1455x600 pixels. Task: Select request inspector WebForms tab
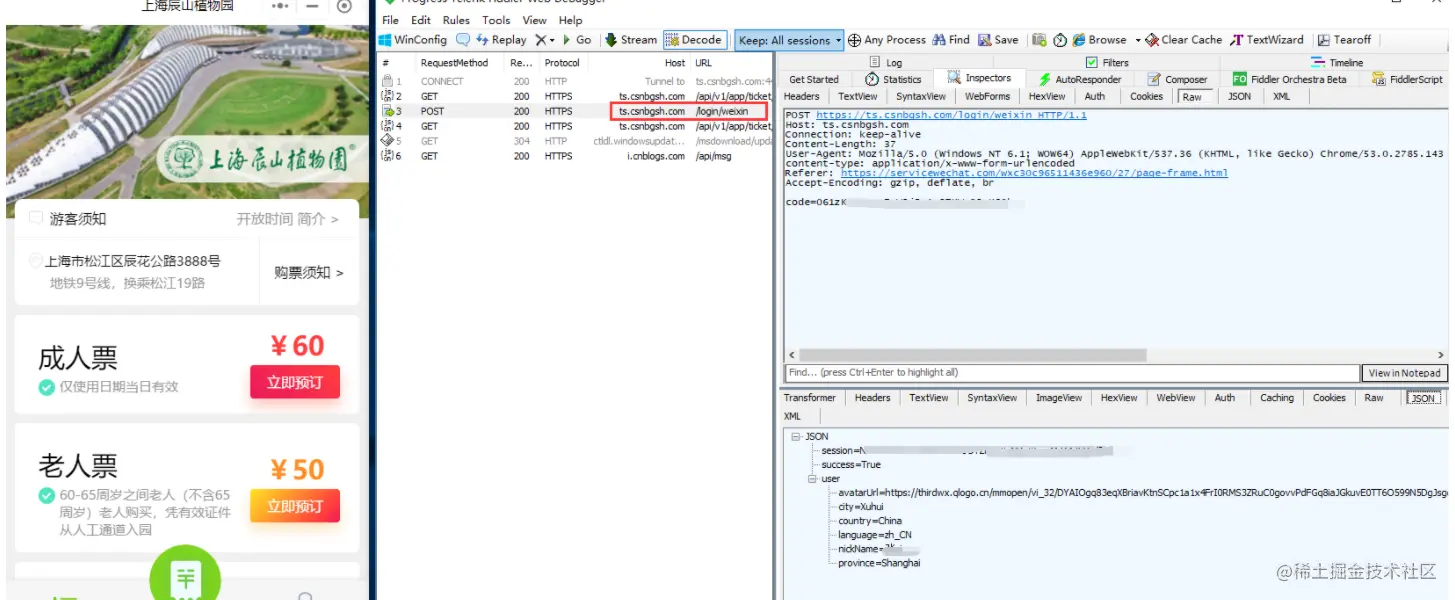point(987,97)
